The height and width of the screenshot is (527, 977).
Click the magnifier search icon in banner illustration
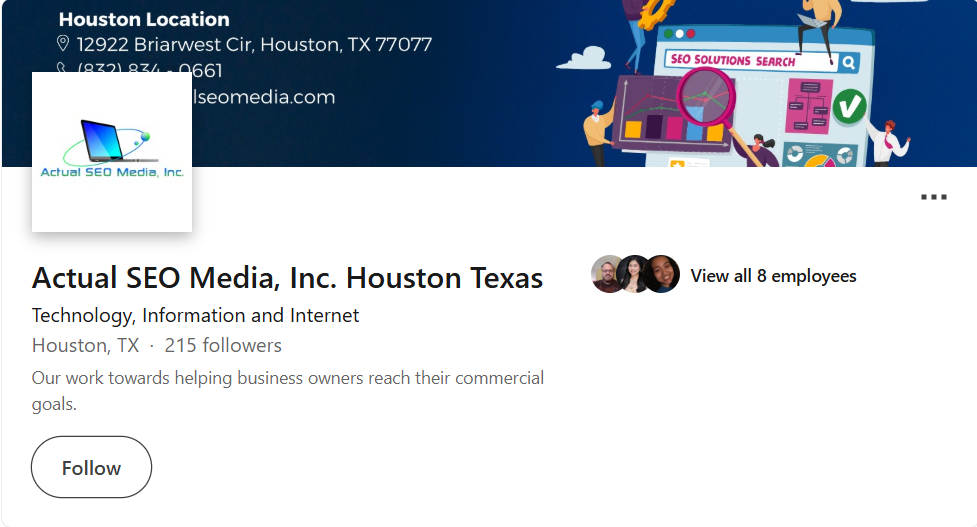[848, 62]
